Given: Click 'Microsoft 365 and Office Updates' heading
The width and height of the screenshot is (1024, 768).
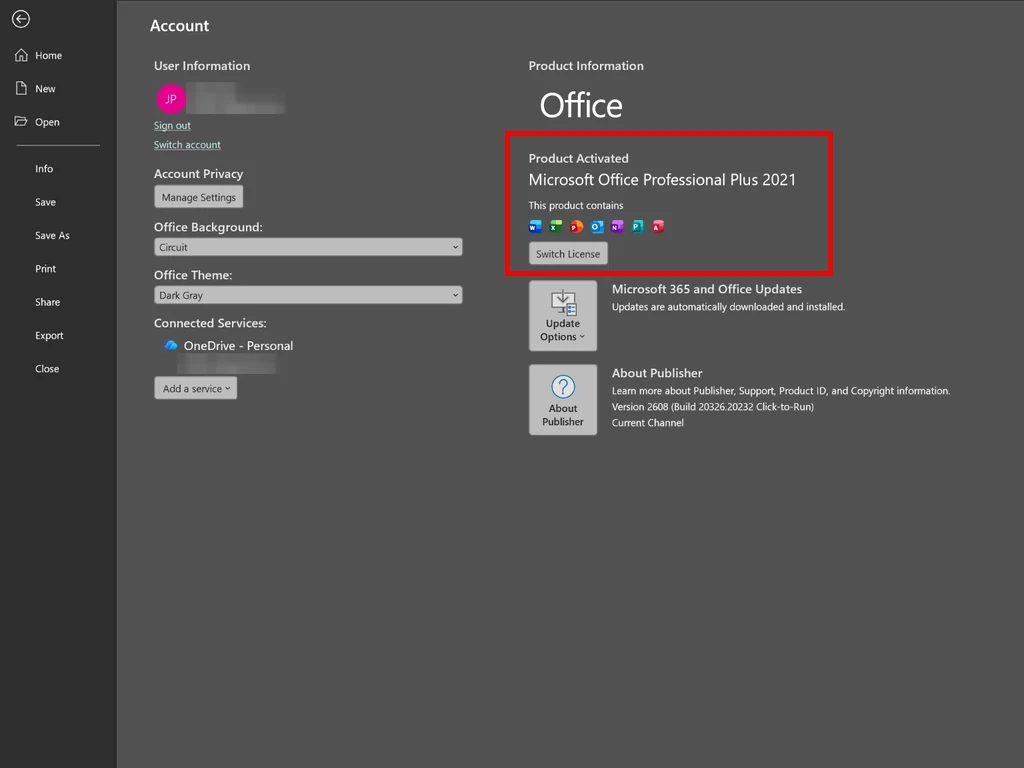Looking at the screenshot, I should click(x=707, y=289).
